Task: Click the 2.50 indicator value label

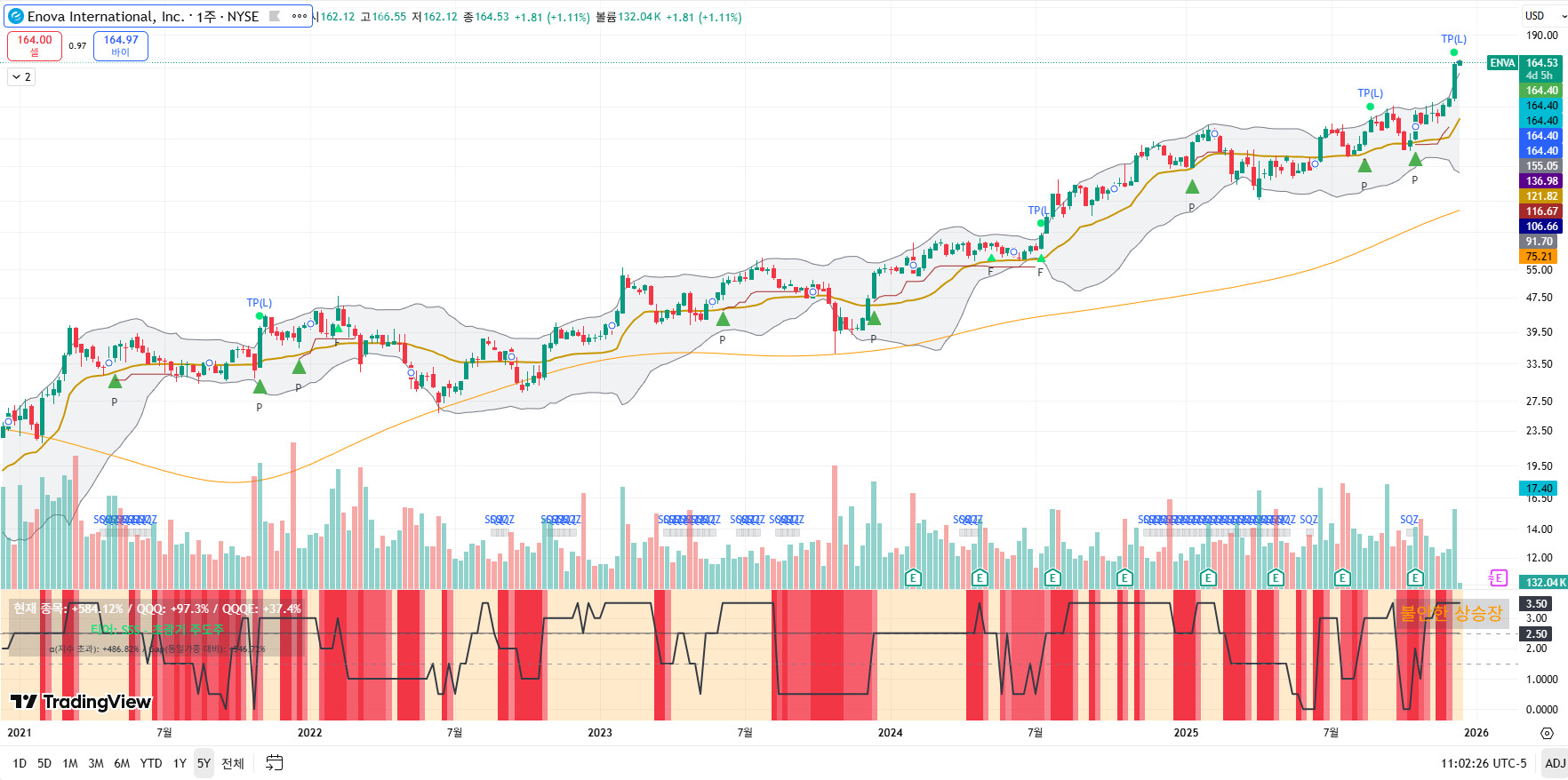Action: pyautogui.click(x=1536, y=634)
